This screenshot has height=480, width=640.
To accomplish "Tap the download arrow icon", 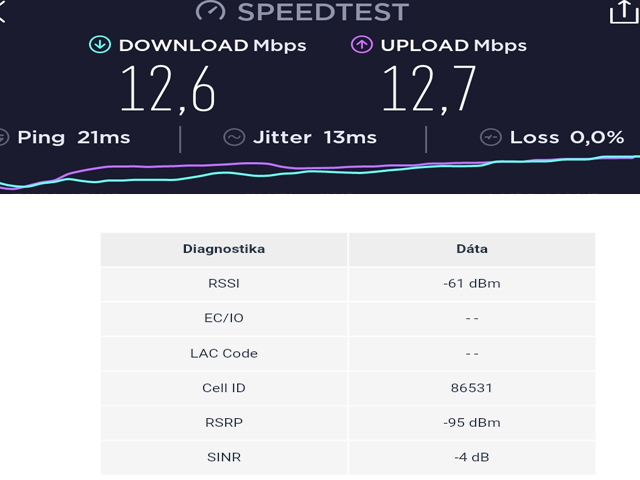I will coord(100,45).
